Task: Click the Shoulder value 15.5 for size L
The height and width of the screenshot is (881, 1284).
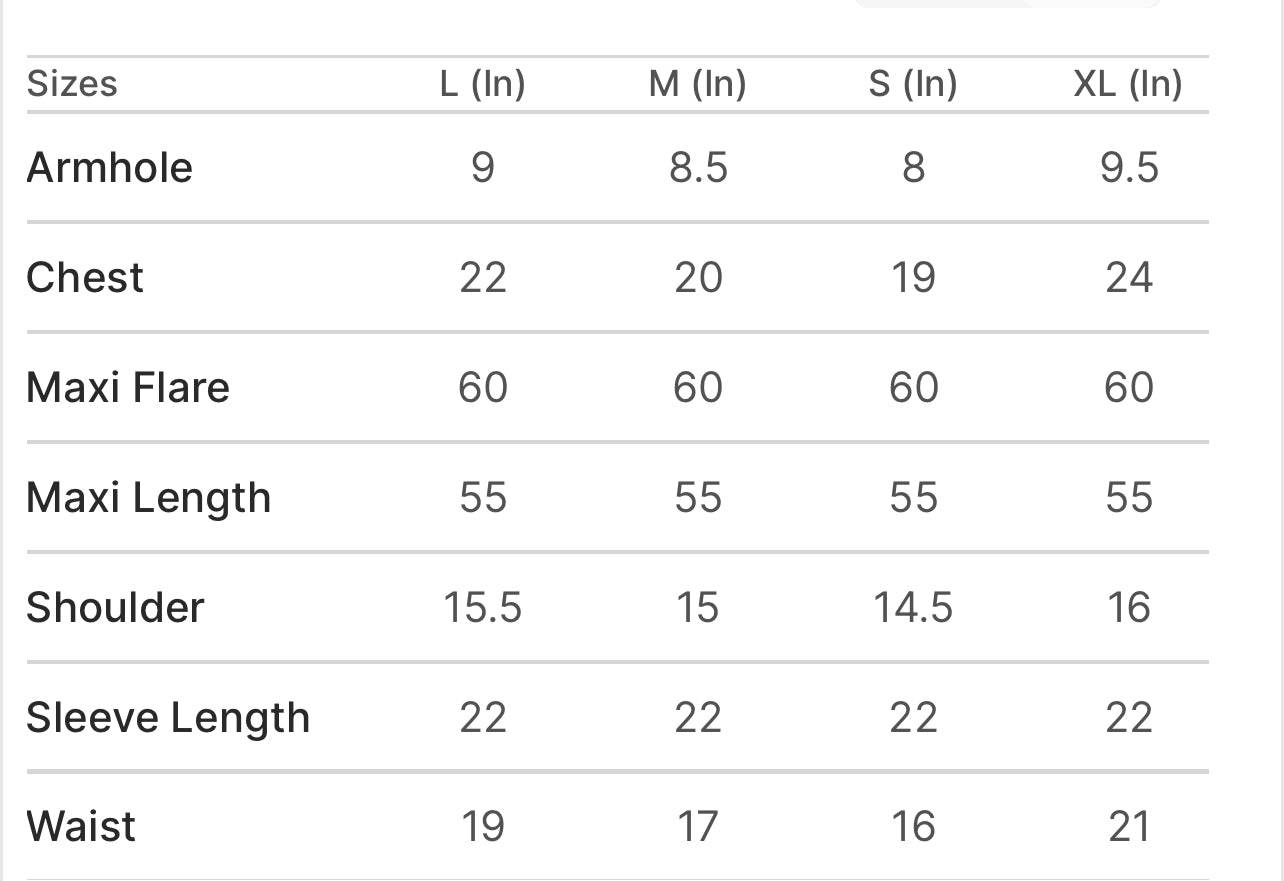Action: click(x=482, y=607)
